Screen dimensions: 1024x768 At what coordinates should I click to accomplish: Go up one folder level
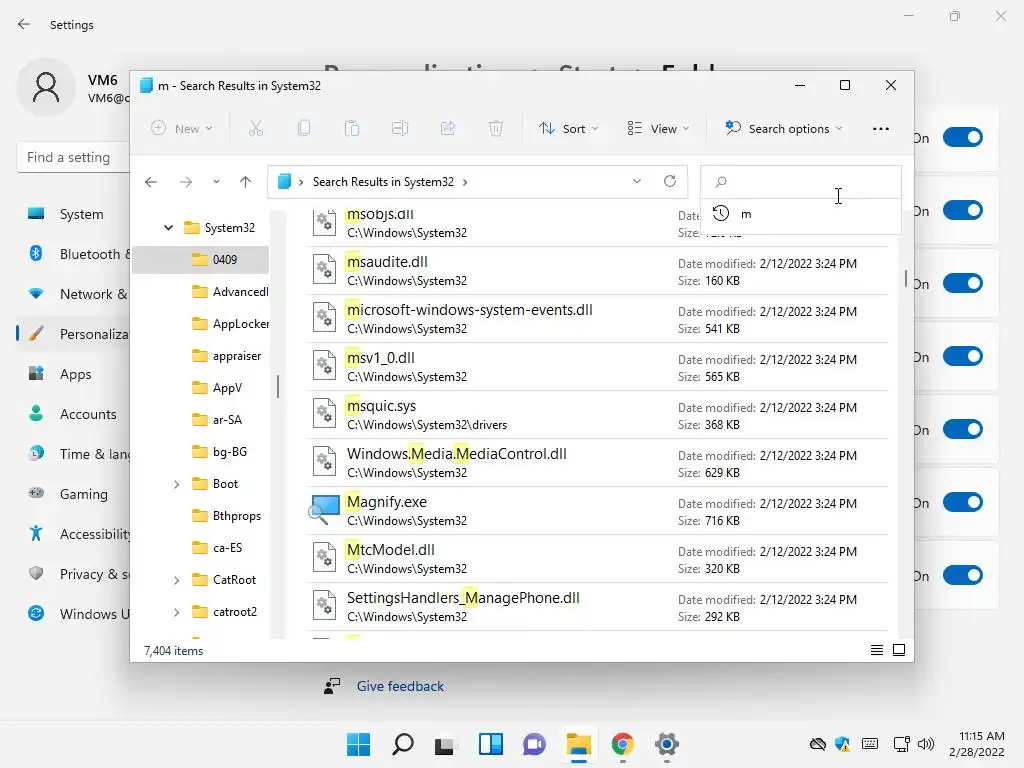(246, 182)
